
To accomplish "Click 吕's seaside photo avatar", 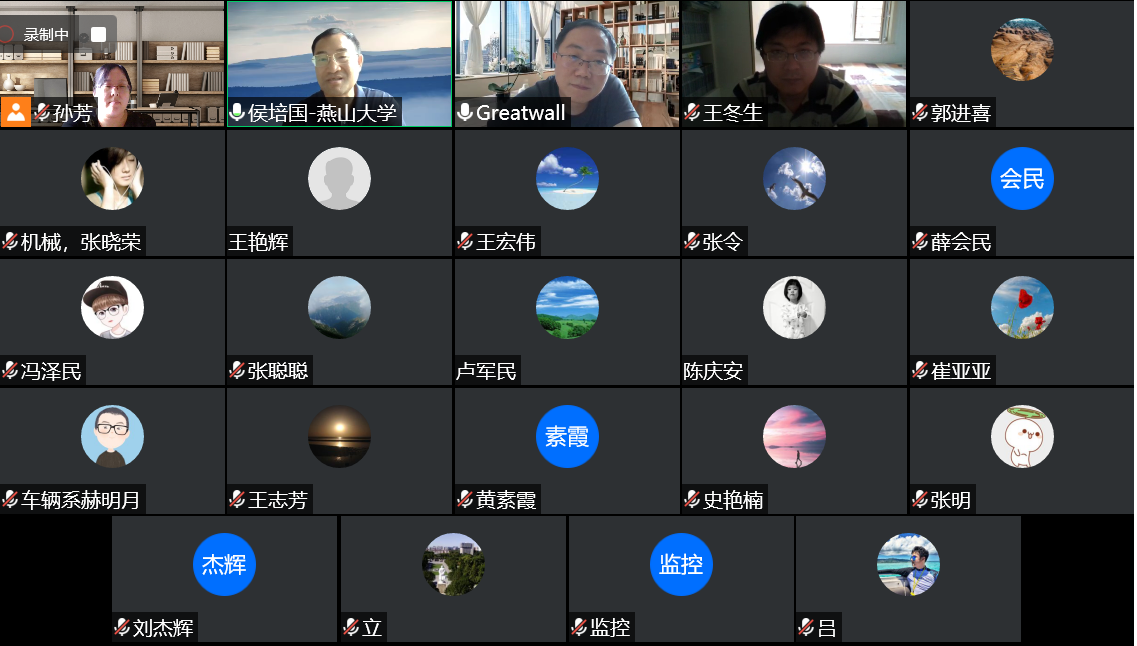I will [x=909, y=564].
